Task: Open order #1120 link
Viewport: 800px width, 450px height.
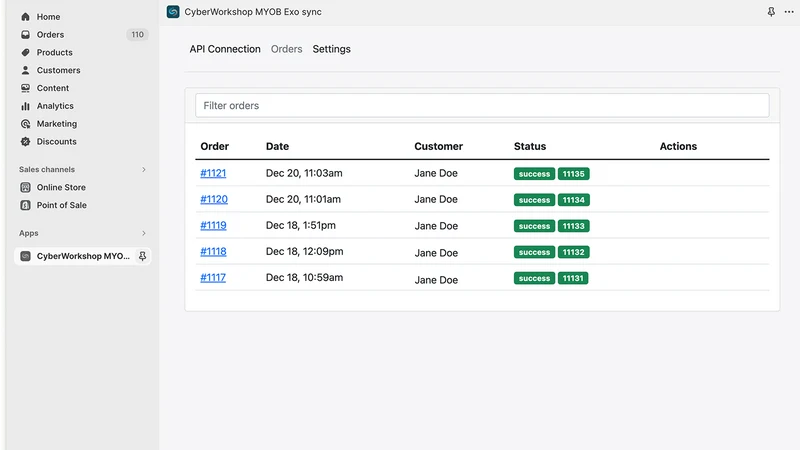Action: (214, 199)
